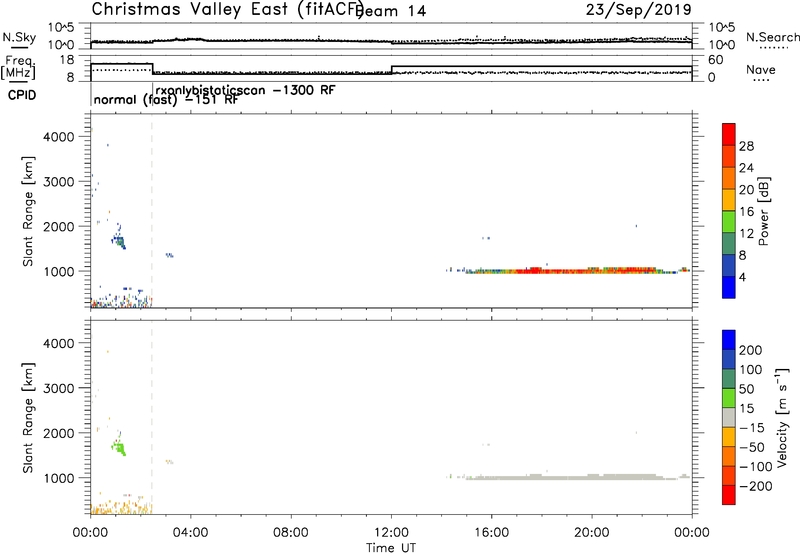Click the 'Nave' legend label
Image resolution: width=800 pixels, height=554 pixels.
(760, 69)
